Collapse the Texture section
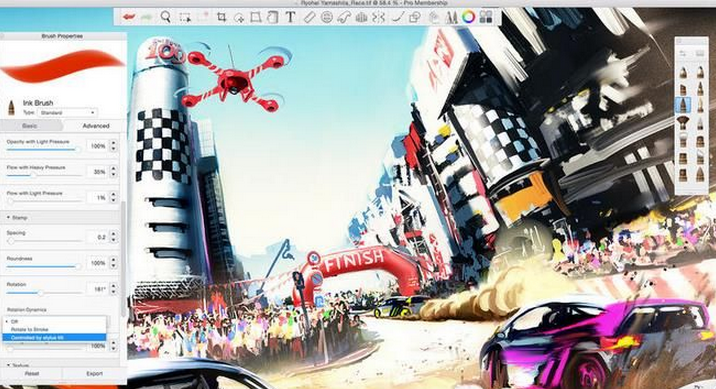Image resolution: width=716 pixels, height=389 pixels. pos(8,365)
